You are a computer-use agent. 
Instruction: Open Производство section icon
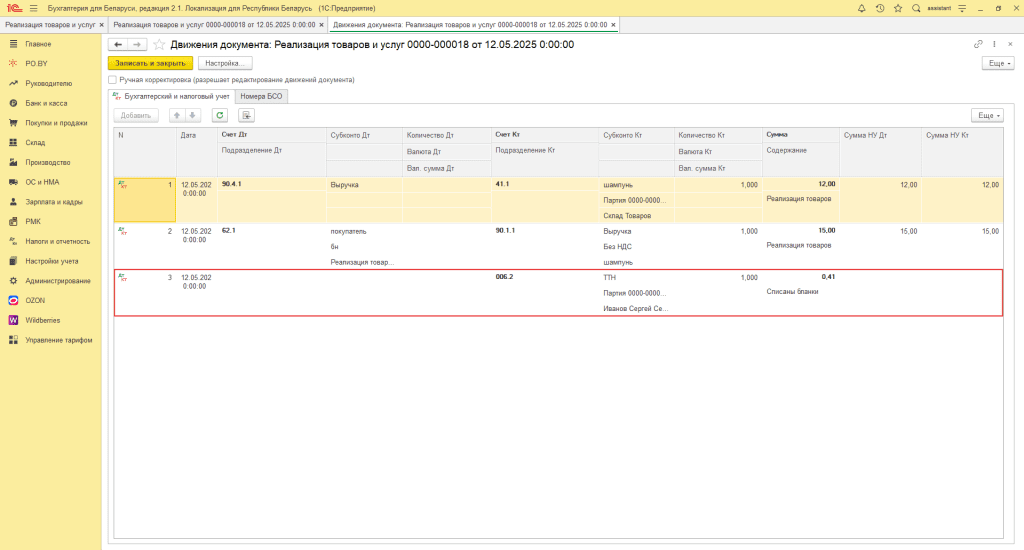(x=13, y=162)
